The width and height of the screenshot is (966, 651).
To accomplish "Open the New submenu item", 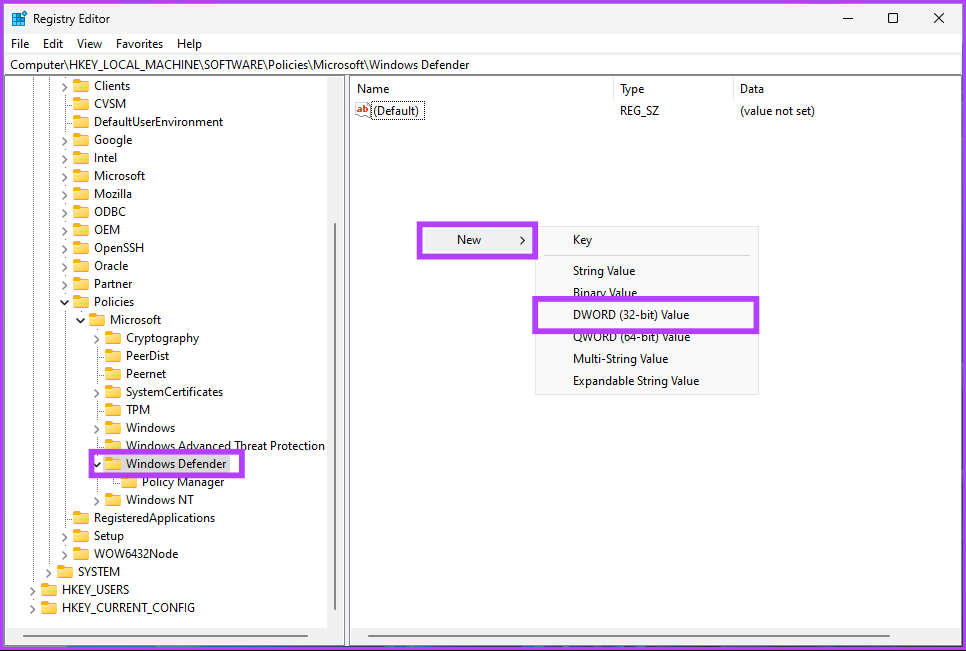I will pos(477,240).
